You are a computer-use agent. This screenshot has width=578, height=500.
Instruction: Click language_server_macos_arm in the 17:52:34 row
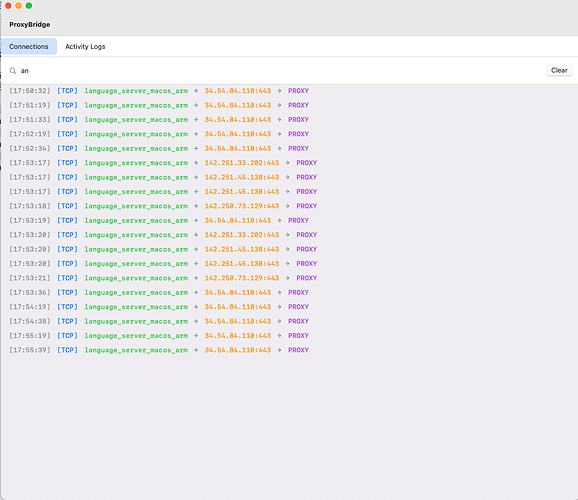(x=136, y=149)
